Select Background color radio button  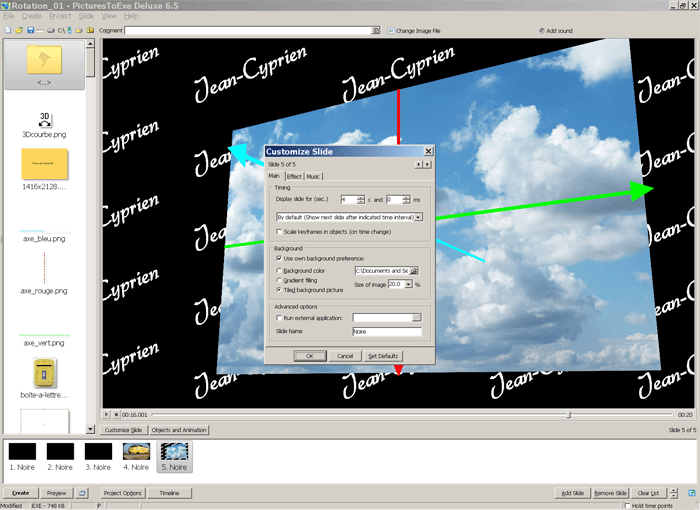pos(279,271)
